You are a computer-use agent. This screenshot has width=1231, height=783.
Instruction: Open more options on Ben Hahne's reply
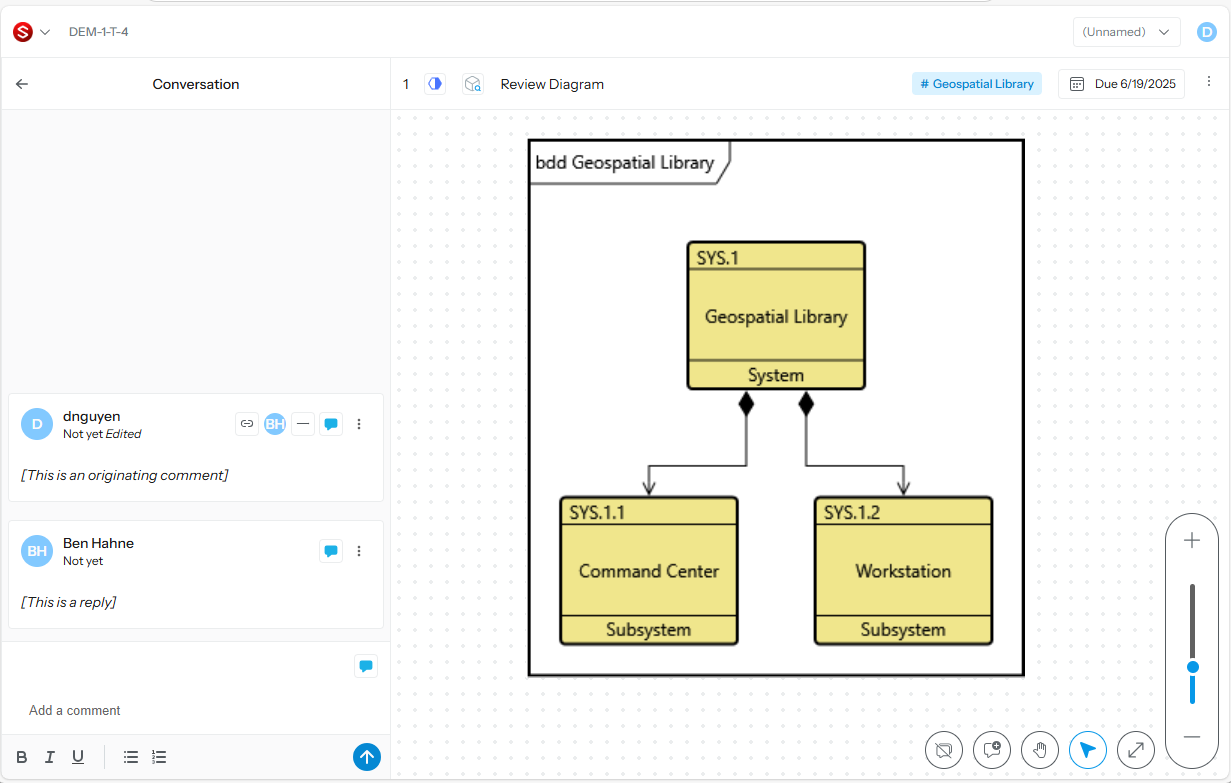coord(359,551)
